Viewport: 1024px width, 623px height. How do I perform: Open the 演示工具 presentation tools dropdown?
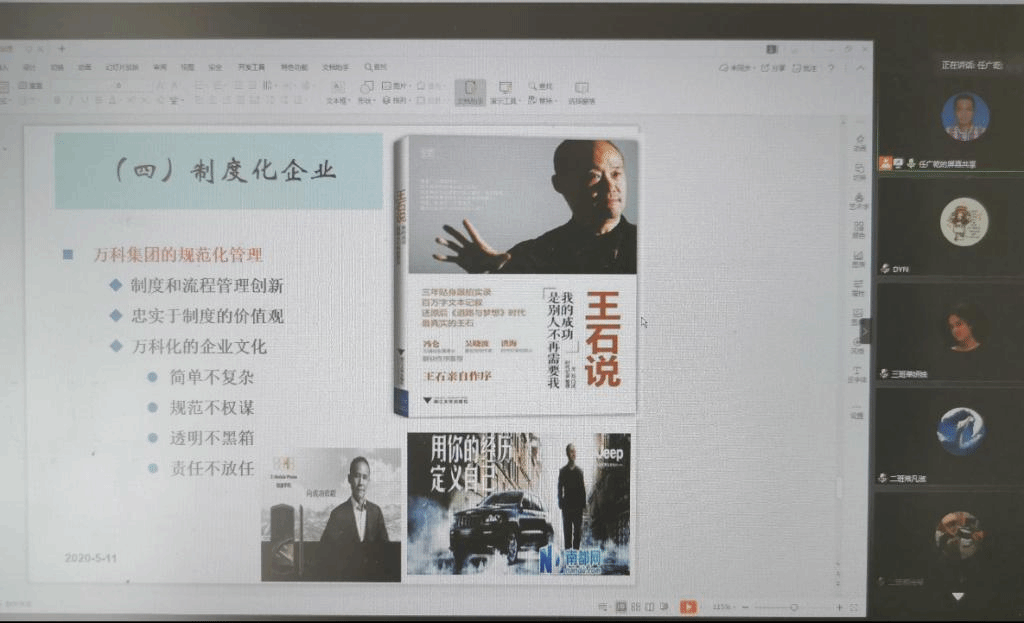504,93
